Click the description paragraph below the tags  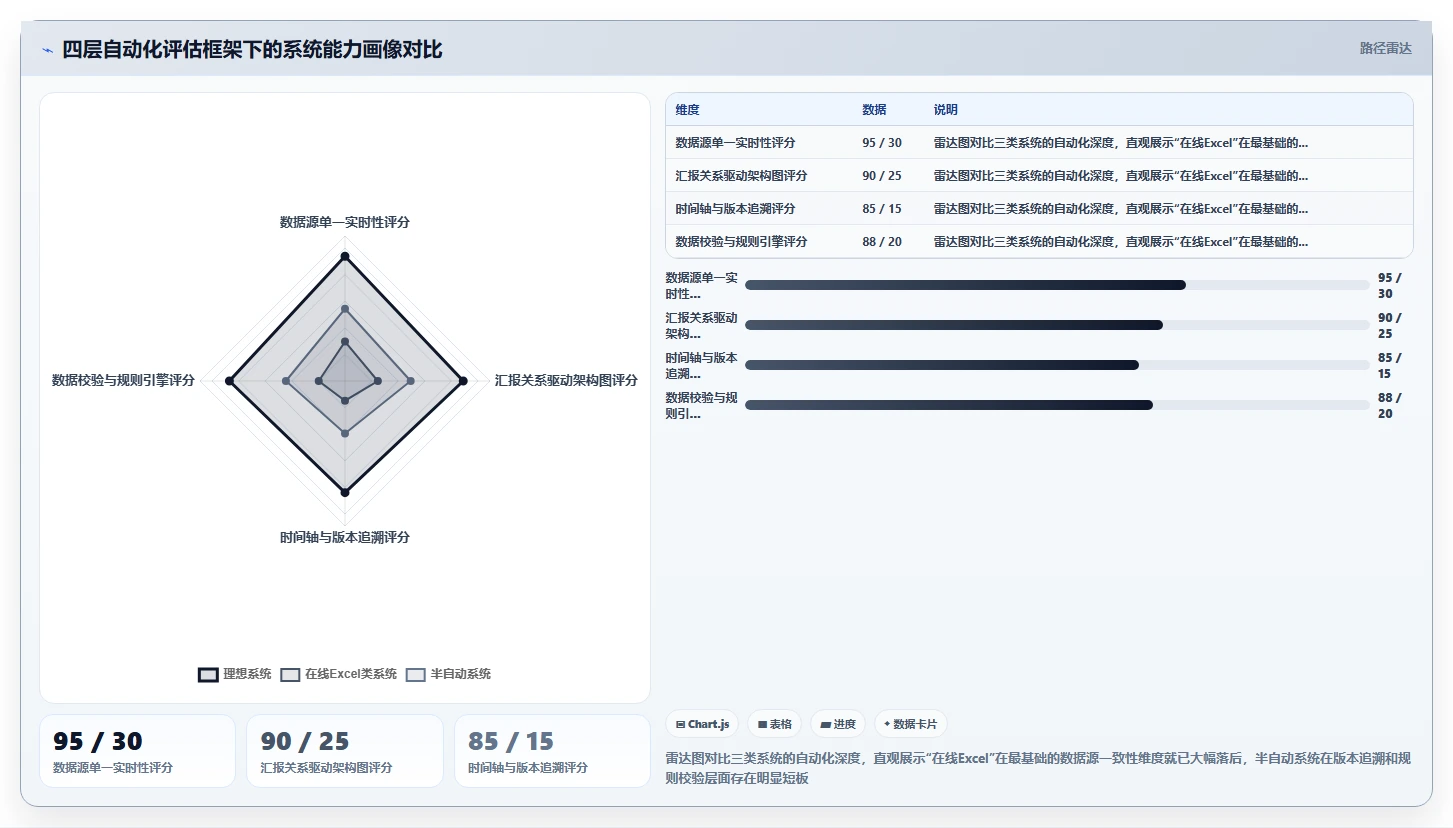pos(1039,768)
